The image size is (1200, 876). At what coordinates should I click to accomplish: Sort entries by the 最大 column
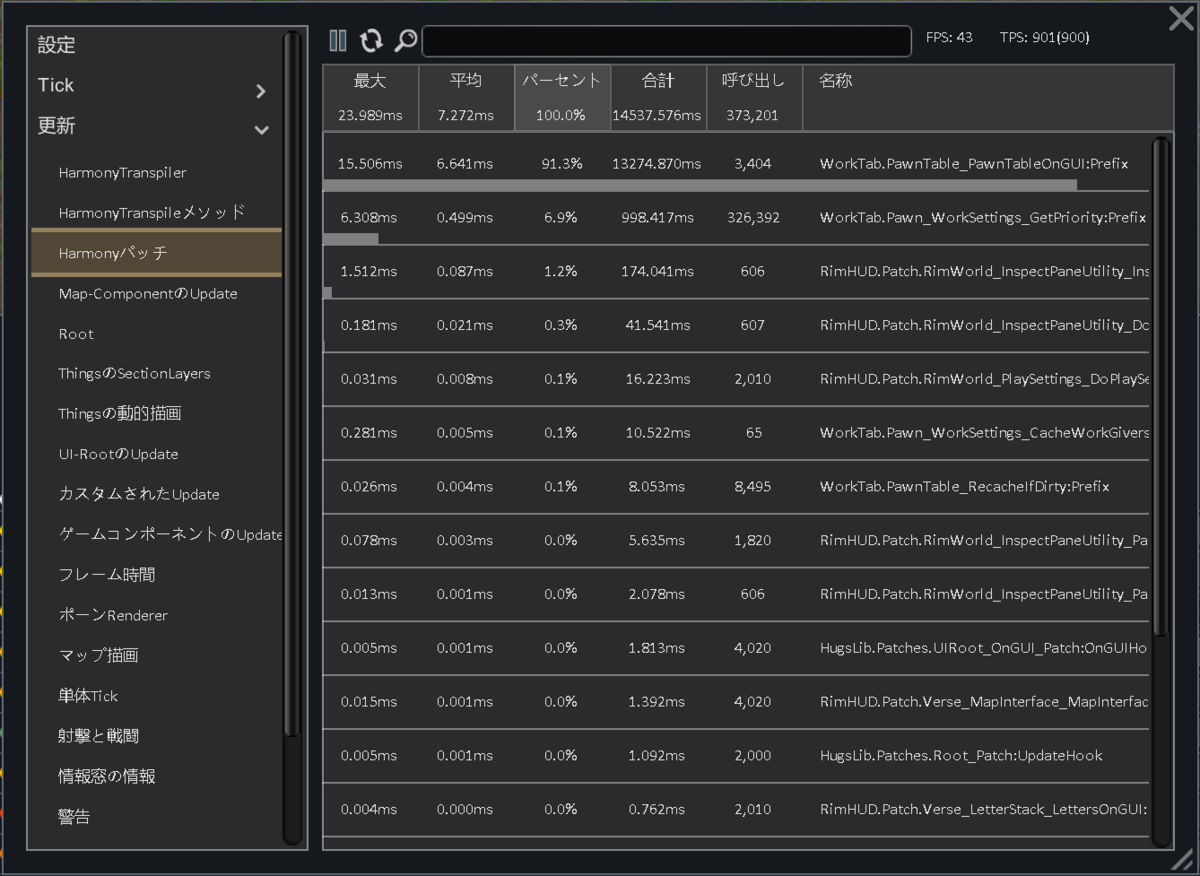coord(371,81)
